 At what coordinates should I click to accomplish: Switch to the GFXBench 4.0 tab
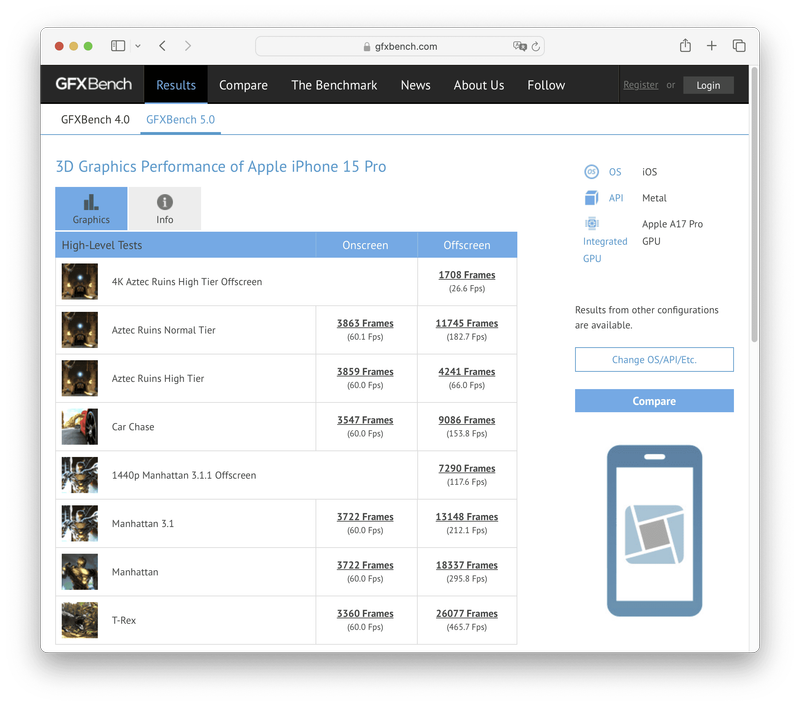click(95, 120)
